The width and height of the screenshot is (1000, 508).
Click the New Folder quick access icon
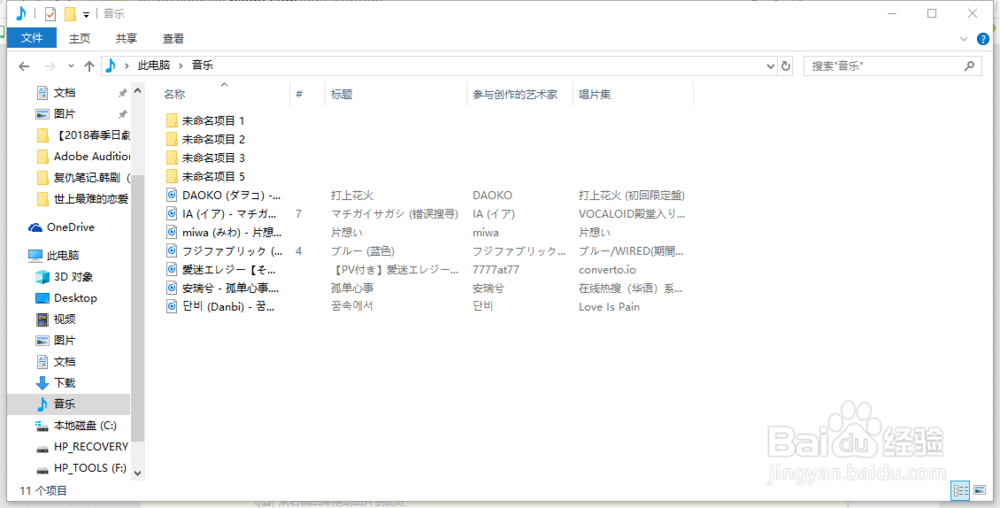coord(70,13)
